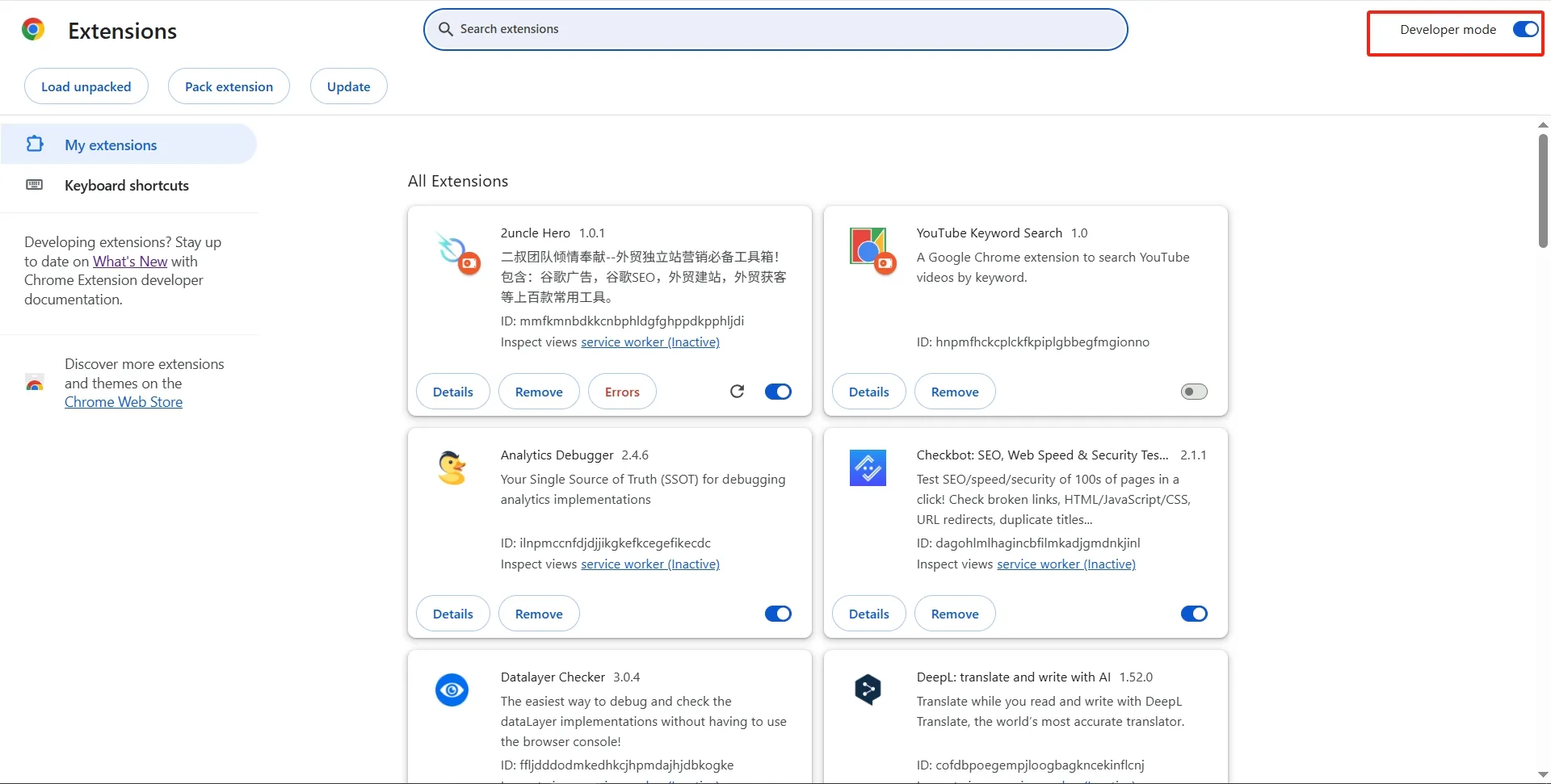Select the ID text mmfkmnbdkkcnbphldgfghppdkpphljdi
This screenshot has width=1551, height=784.
[632, 321]
